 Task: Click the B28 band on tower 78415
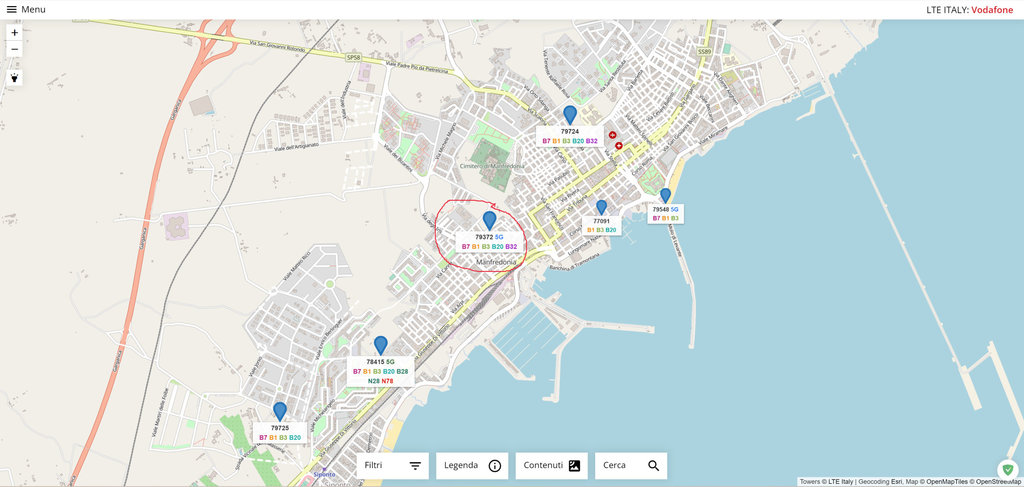[402, 371]
